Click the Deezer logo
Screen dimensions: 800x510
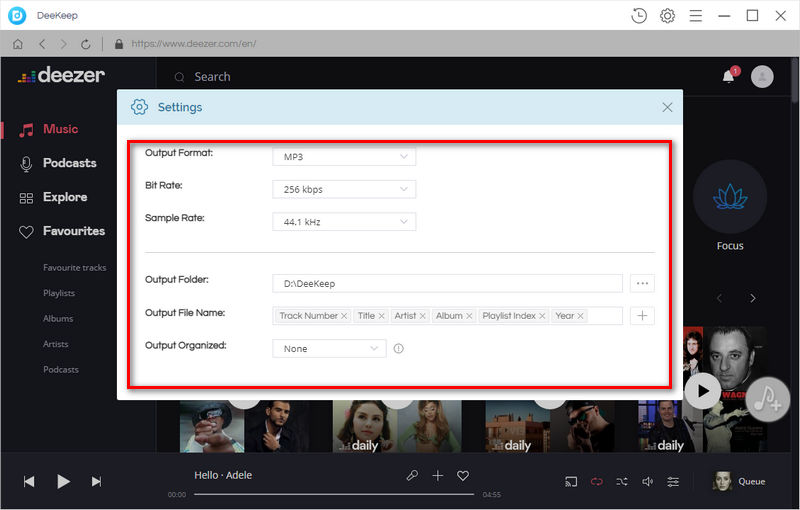click(x=61, y=75)
